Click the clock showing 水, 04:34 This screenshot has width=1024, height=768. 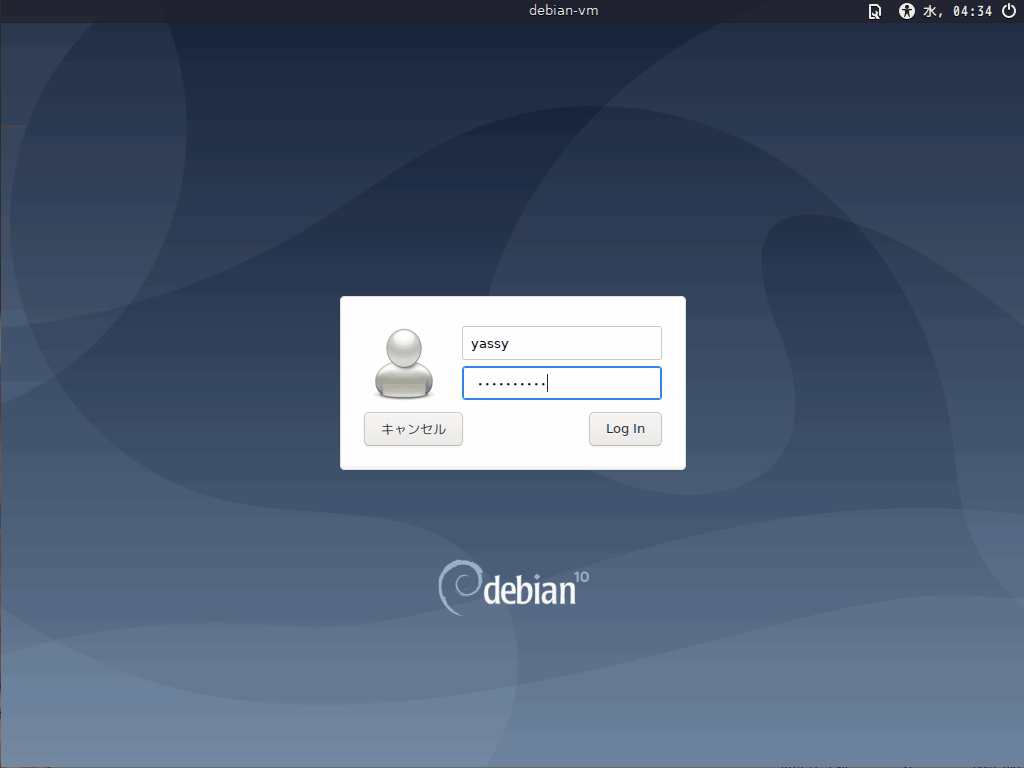(957, 11)
